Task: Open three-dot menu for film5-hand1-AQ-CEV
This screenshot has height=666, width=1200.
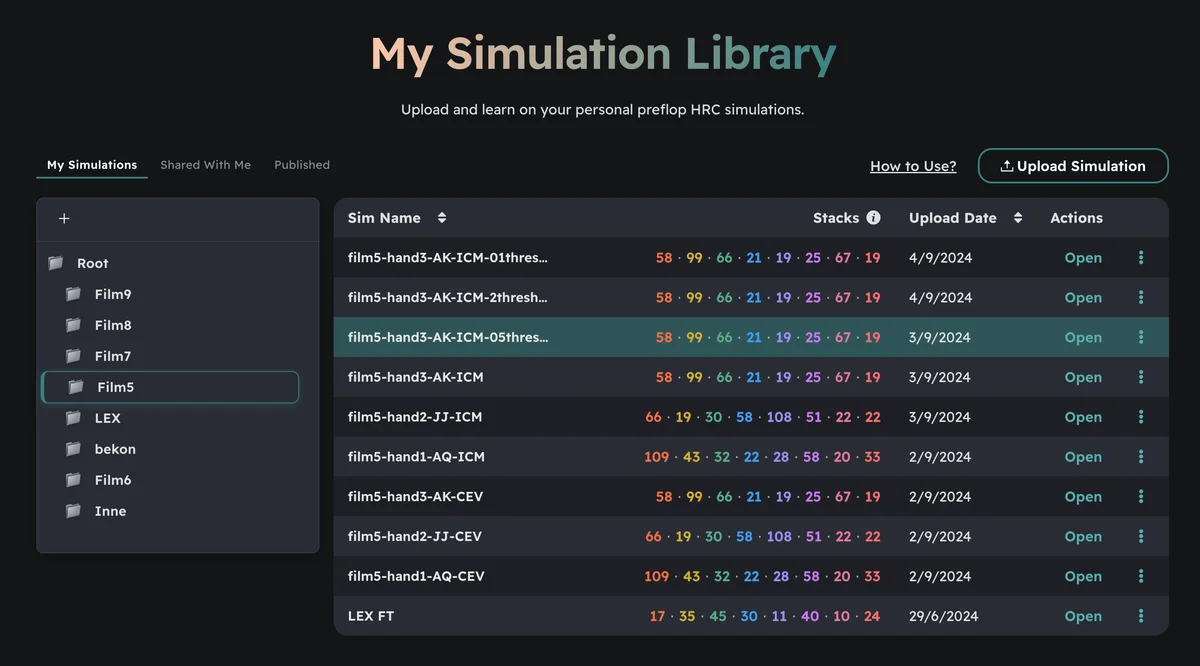Action: point(1141,576)
